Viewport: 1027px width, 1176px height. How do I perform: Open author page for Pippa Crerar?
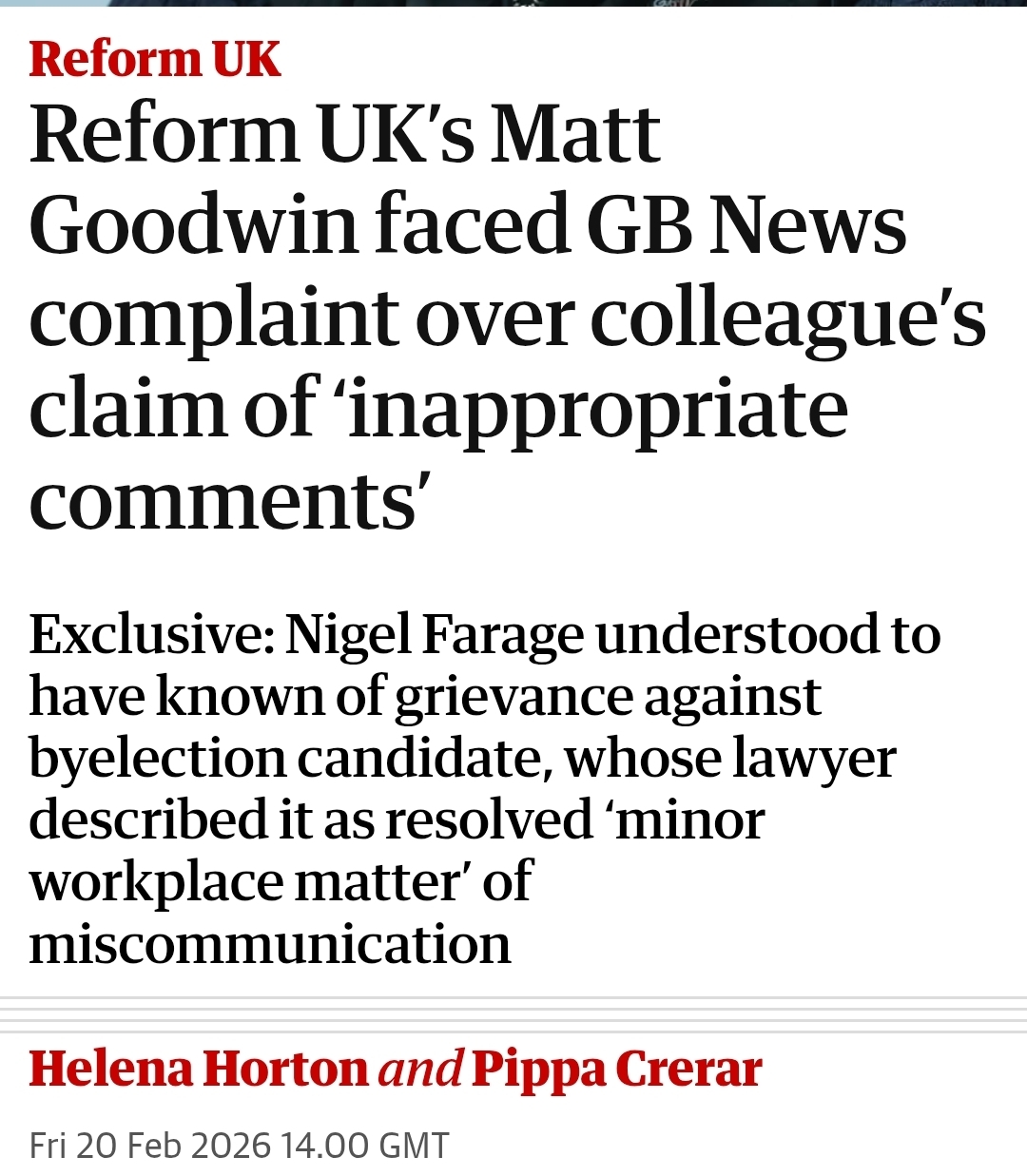616,1069
